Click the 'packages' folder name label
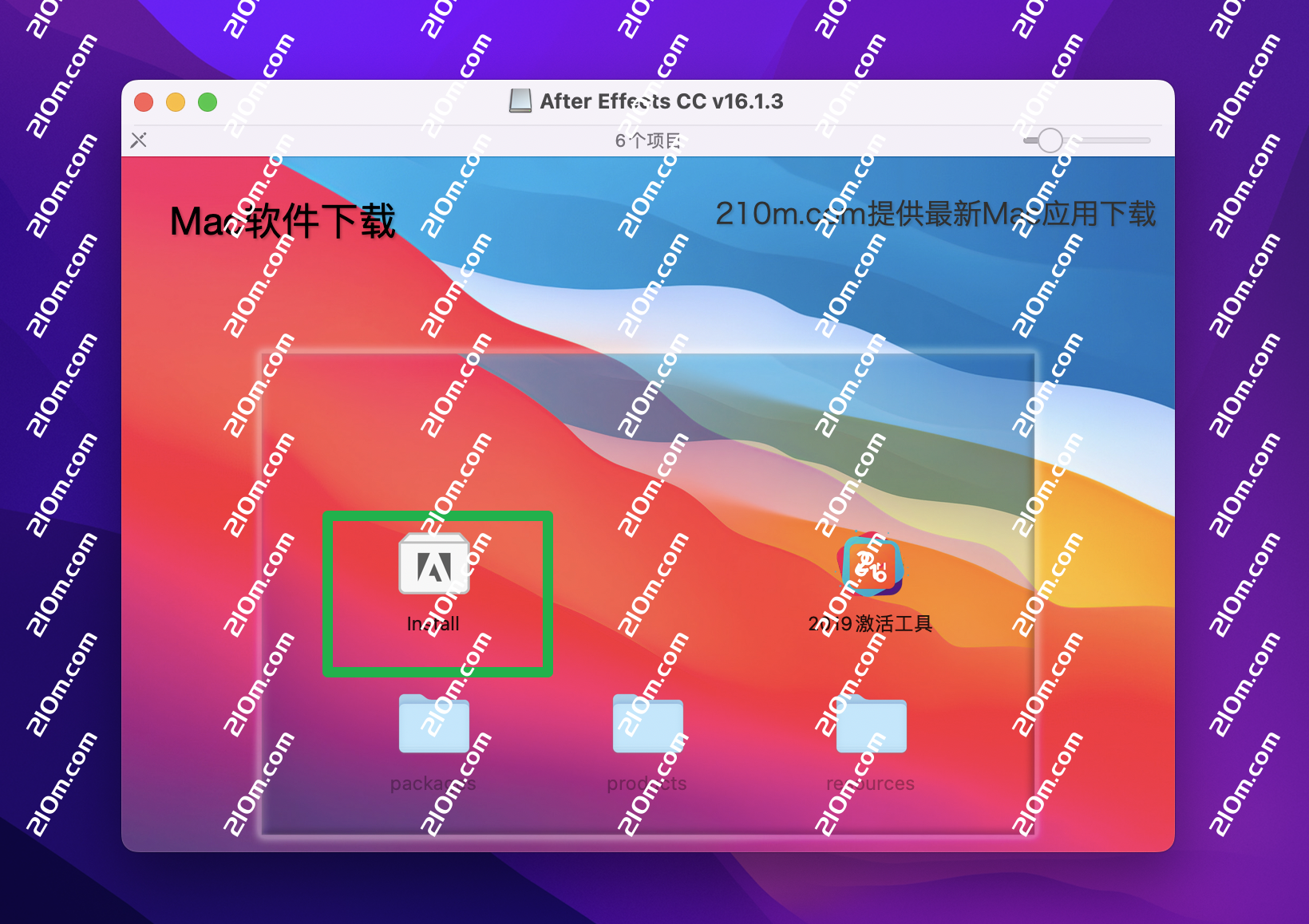The width and height of the screenshot is (1309, 924). click(x=433, y=784)
